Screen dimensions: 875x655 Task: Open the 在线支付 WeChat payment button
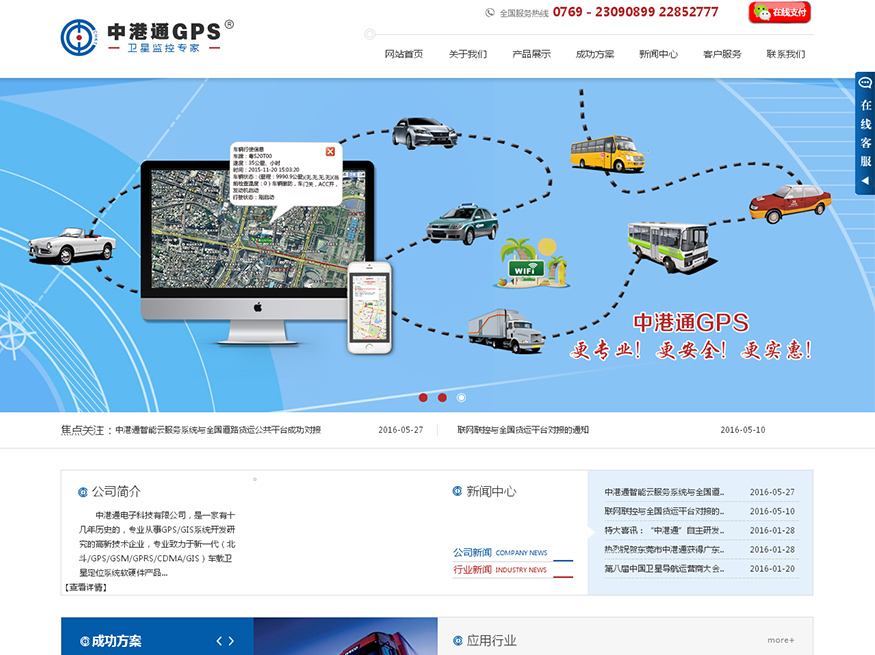coord(780,12)
